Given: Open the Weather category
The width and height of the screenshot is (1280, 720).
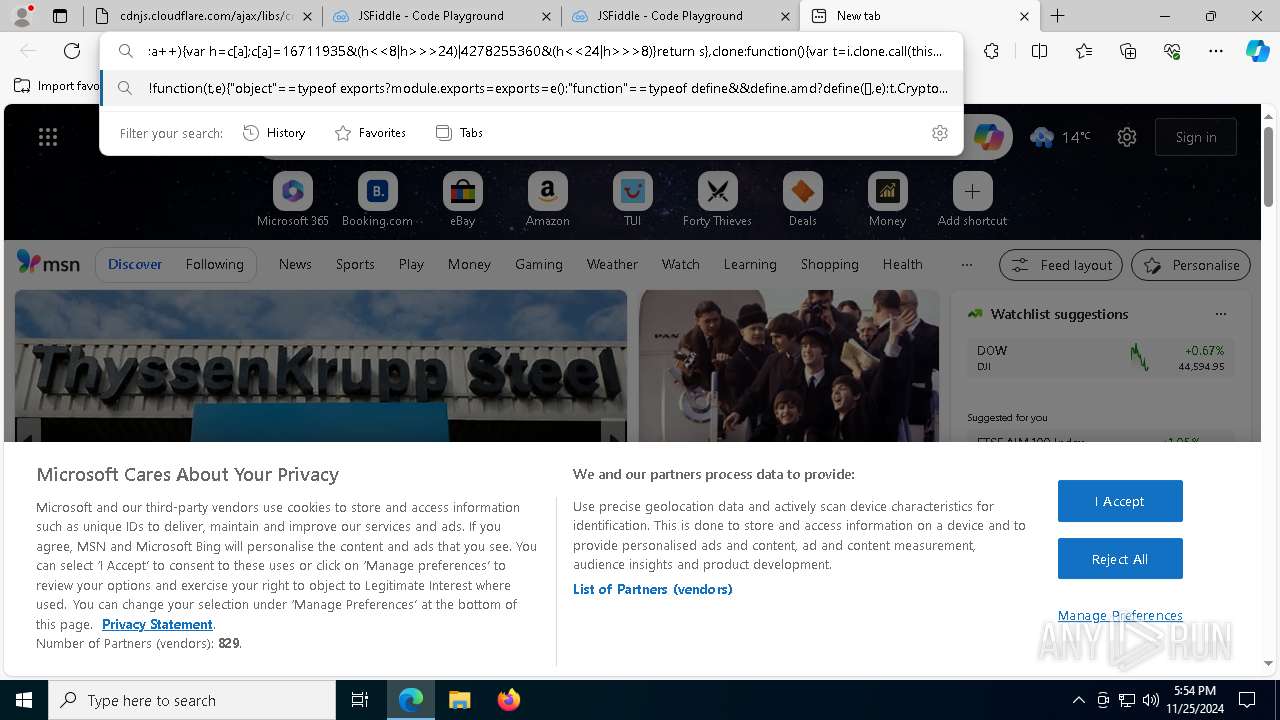Looking at the screenshot, I should point(612,264).
